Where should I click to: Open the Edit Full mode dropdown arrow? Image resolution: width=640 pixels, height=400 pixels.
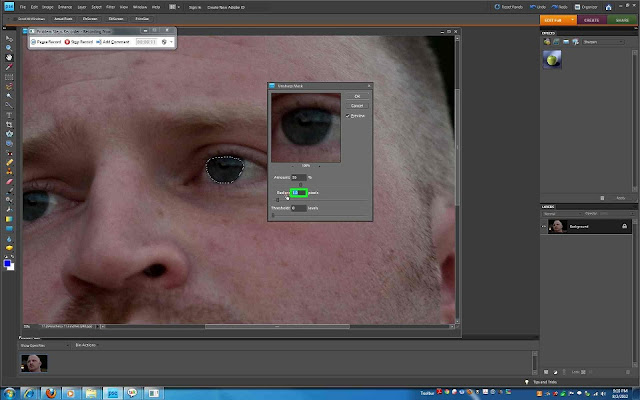click(x=572, y=20)
